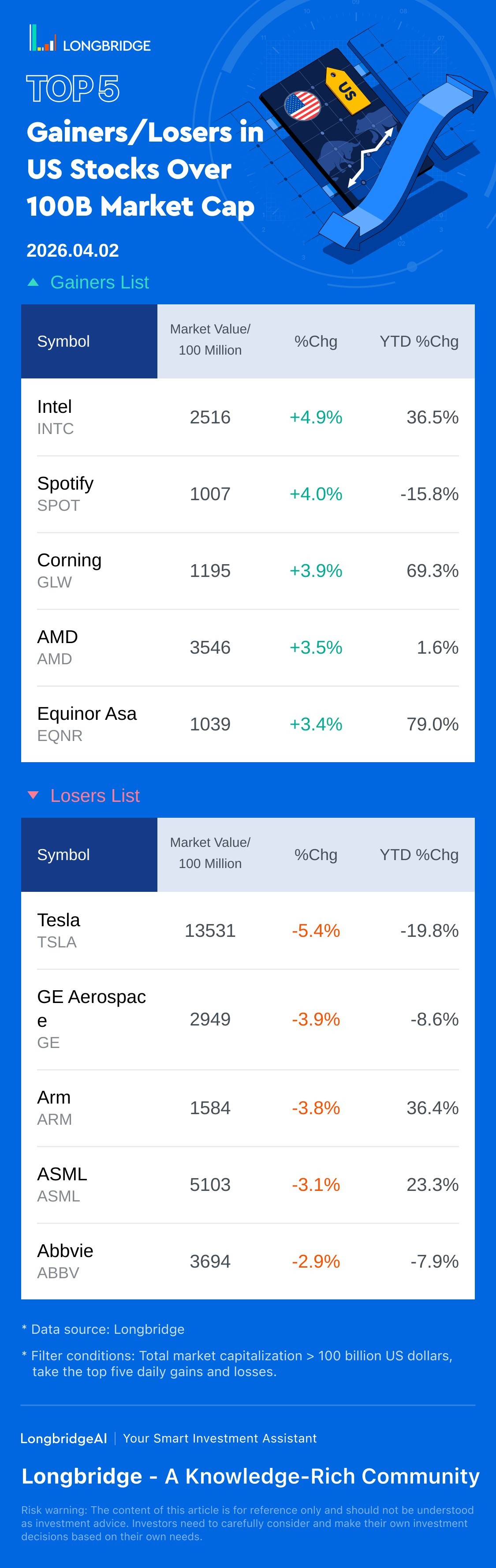Click AMD +3.5% change value

coord(315,647)
